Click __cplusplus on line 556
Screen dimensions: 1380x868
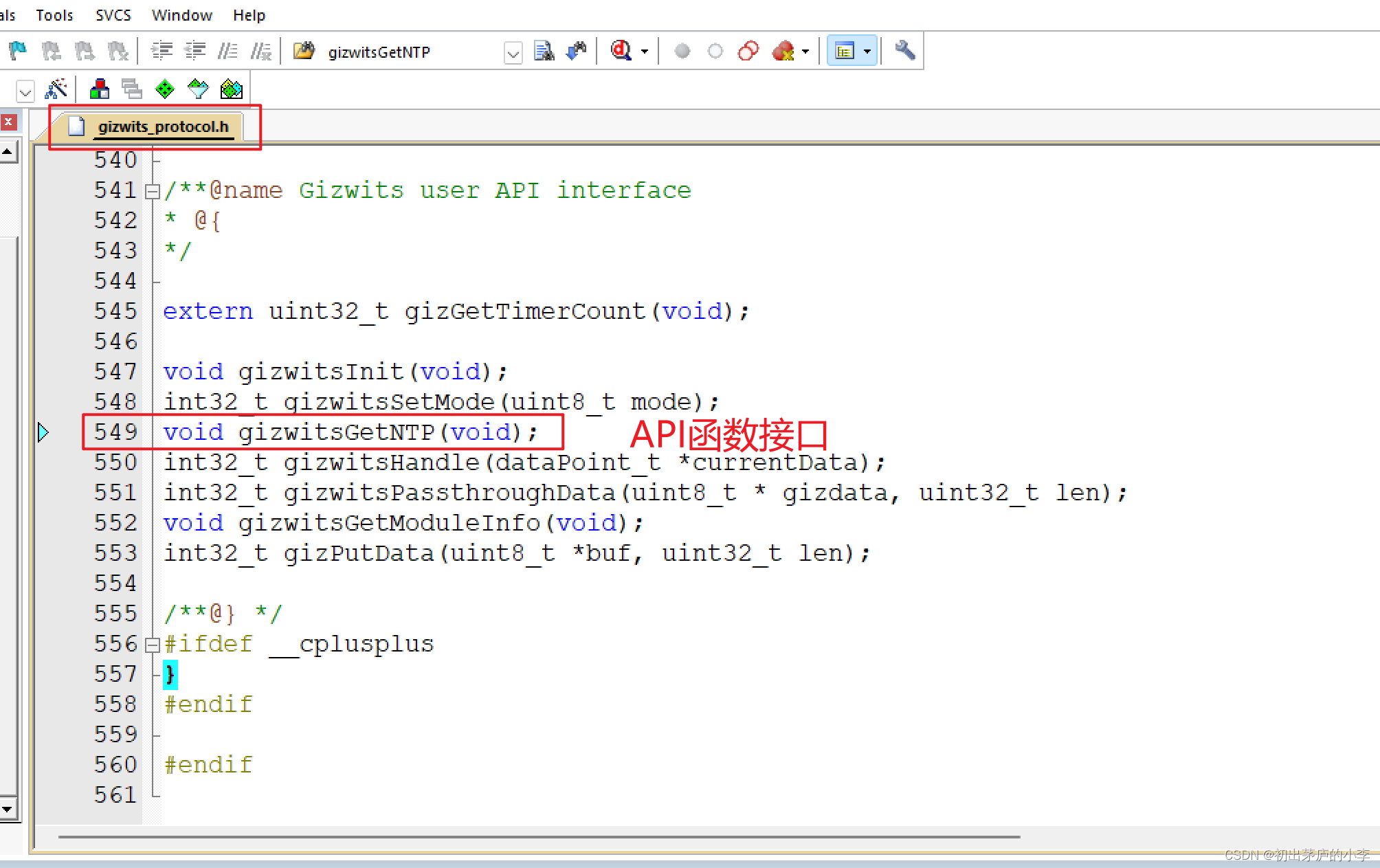351,644
